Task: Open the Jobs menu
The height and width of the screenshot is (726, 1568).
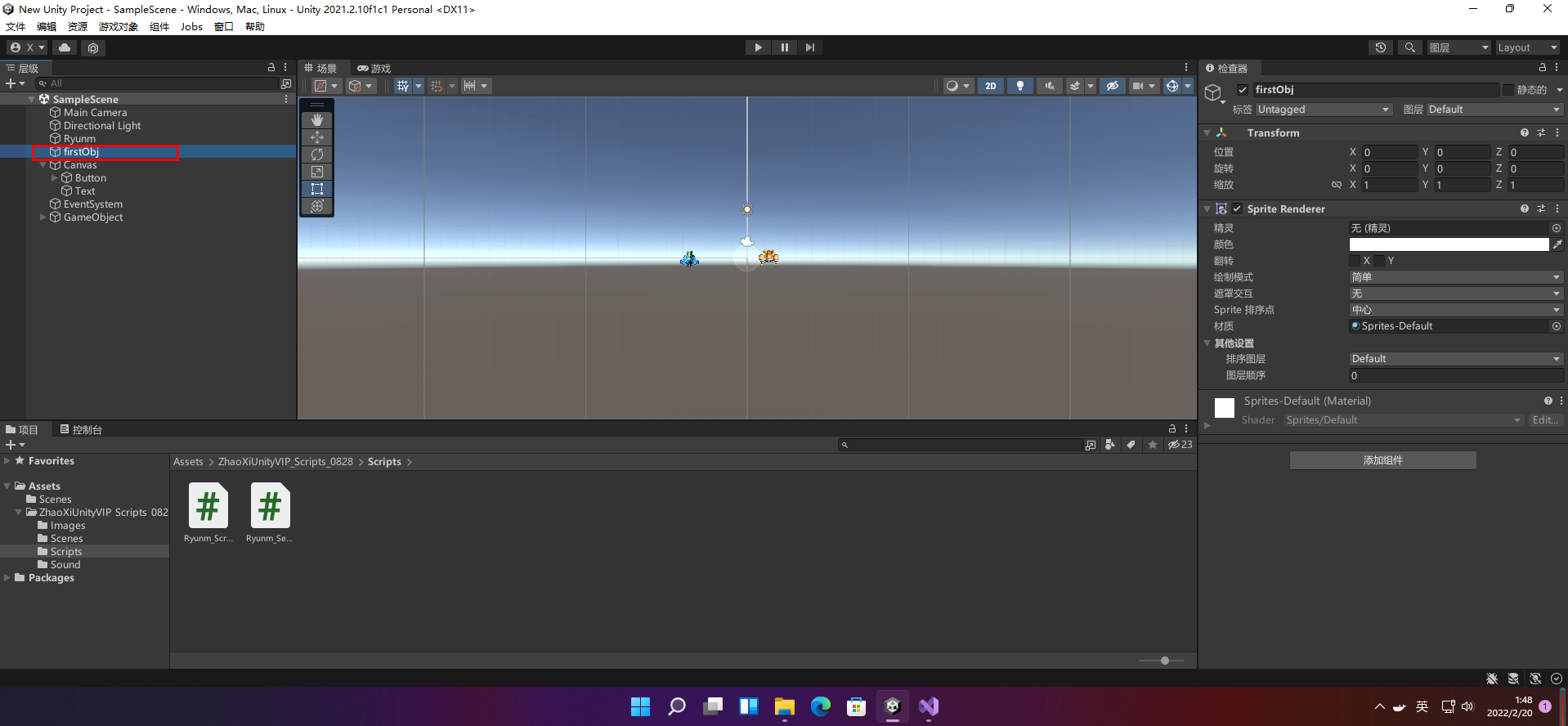Action: click(x=191, y=27)
